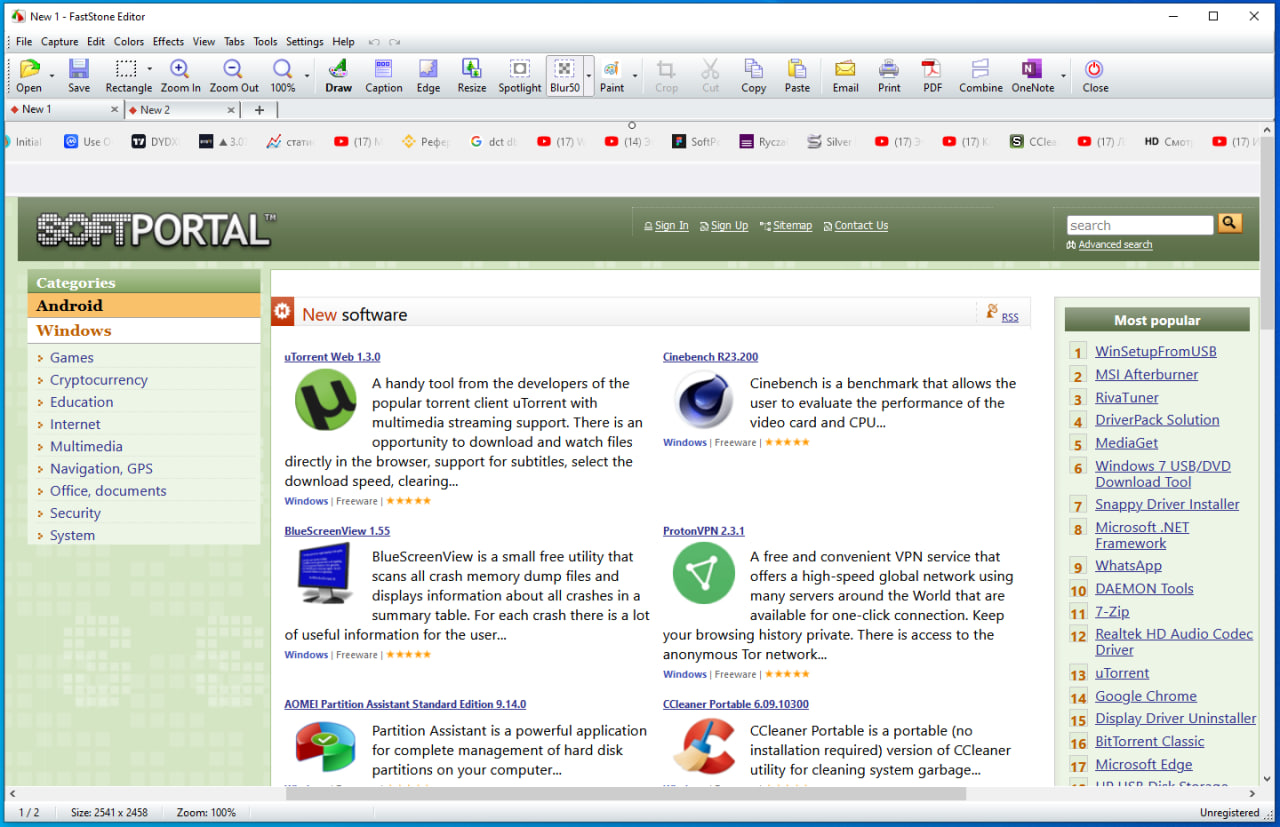The image size is (1280, 827).
Task: Activate the Spotlight tool
Action: click(x=520, y=69)
